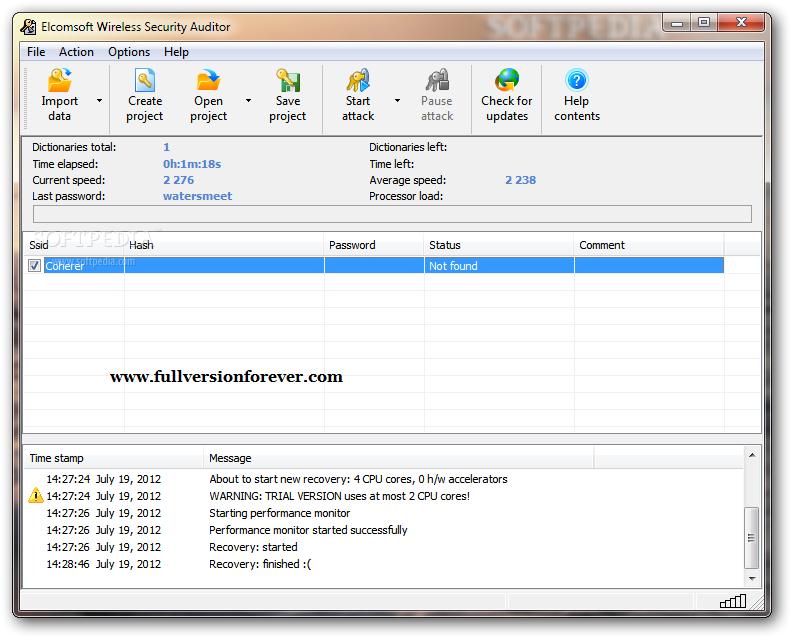Viewport: 792px width, 638px height.
Task: Sort by the Ssid column header
Action: tap(73, 245)
